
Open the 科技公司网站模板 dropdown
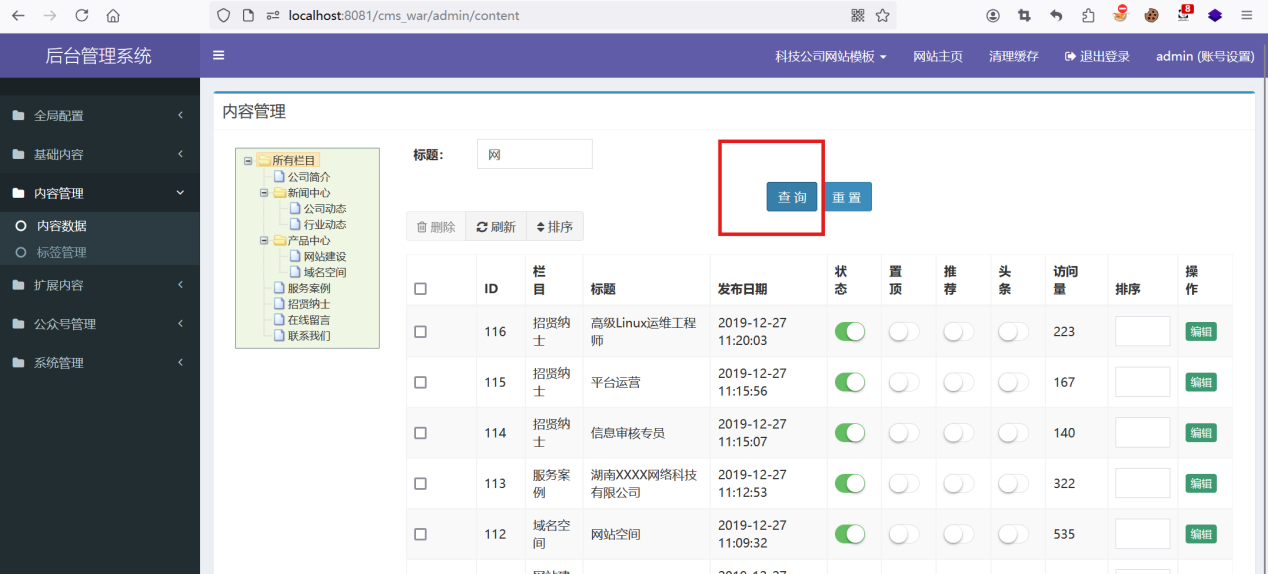831,56
